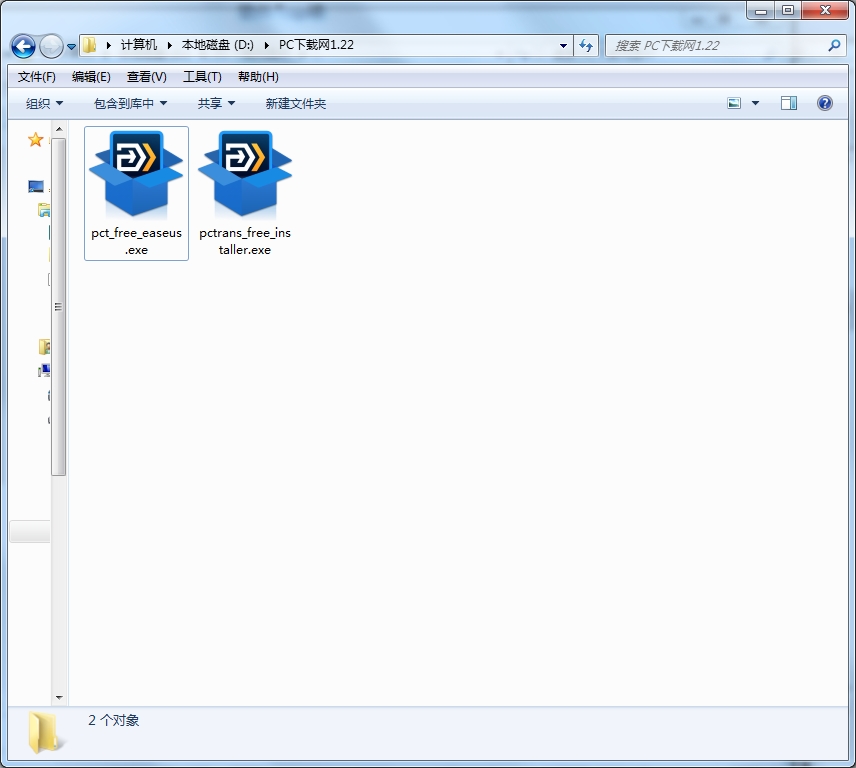
Task: Open the 文件(F) menu
Action: coord(37,77)
